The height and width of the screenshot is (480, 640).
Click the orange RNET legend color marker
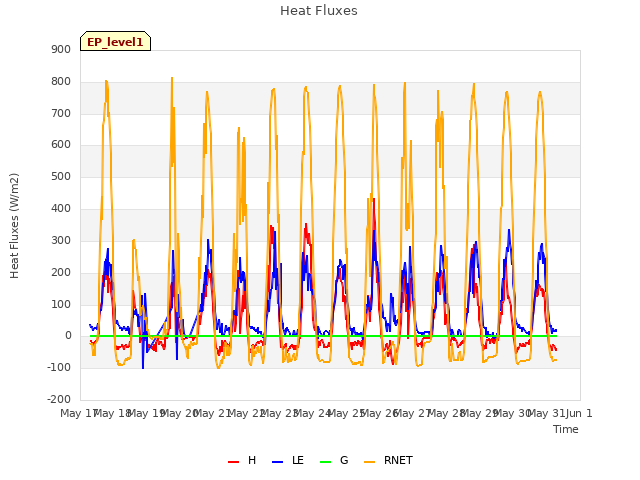[369, 462]
